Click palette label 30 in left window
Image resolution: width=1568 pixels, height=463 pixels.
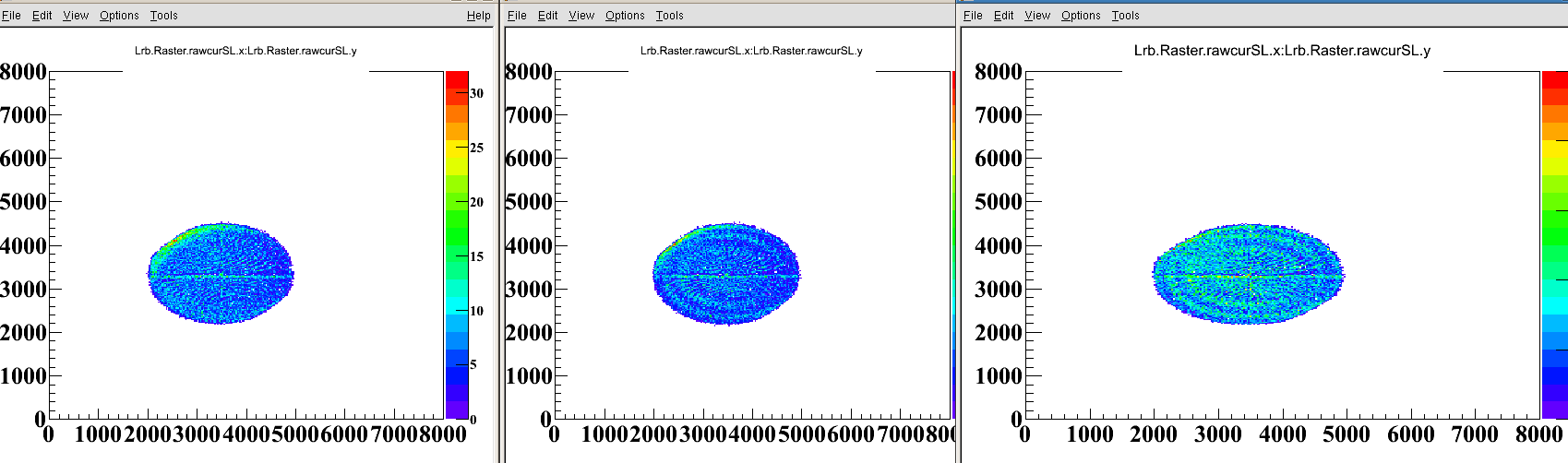(477, 93)
